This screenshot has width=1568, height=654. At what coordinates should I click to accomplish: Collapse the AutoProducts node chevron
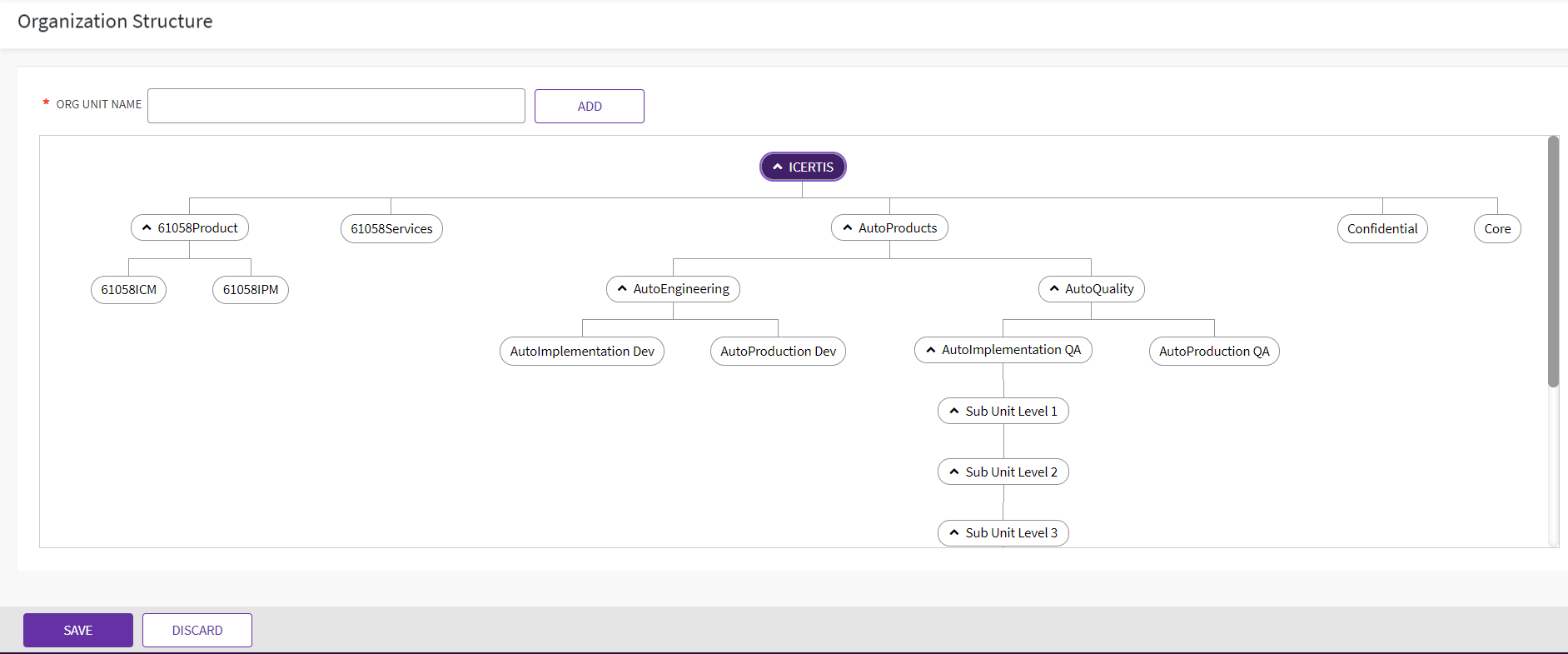point(848,228)
